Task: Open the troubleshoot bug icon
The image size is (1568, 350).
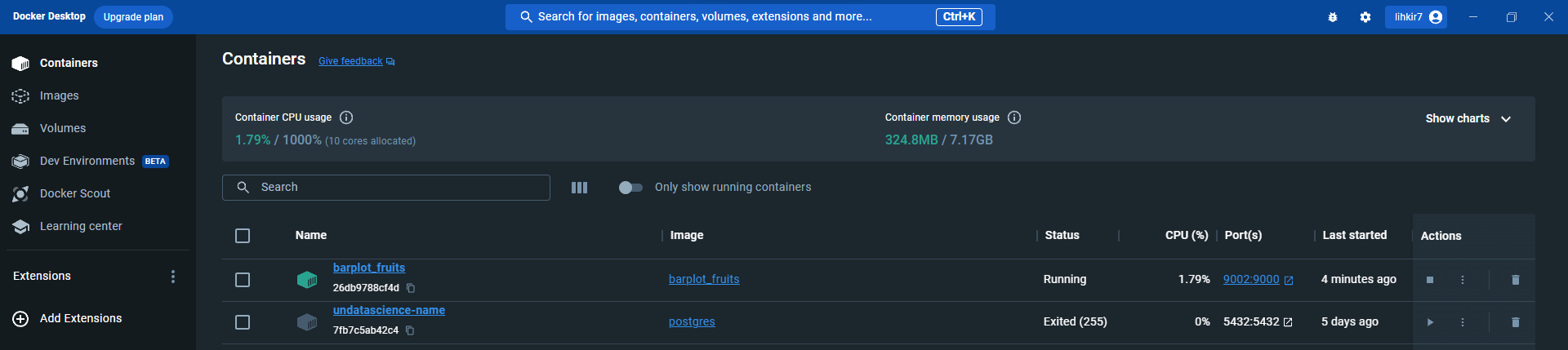Action: coord(1333,17)
